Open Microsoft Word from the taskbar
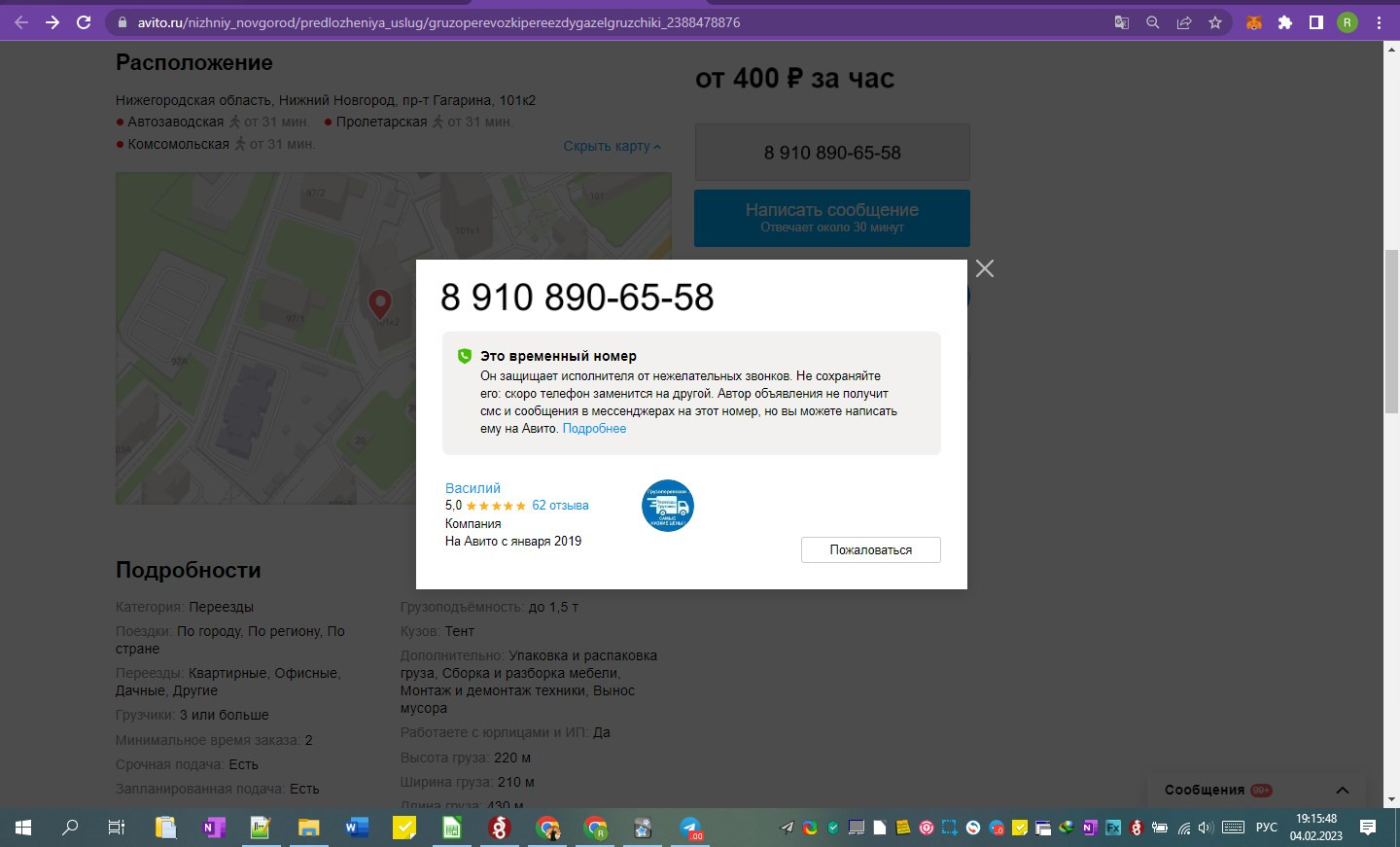This screenshot has height=847, width=1400. [357, 828]
